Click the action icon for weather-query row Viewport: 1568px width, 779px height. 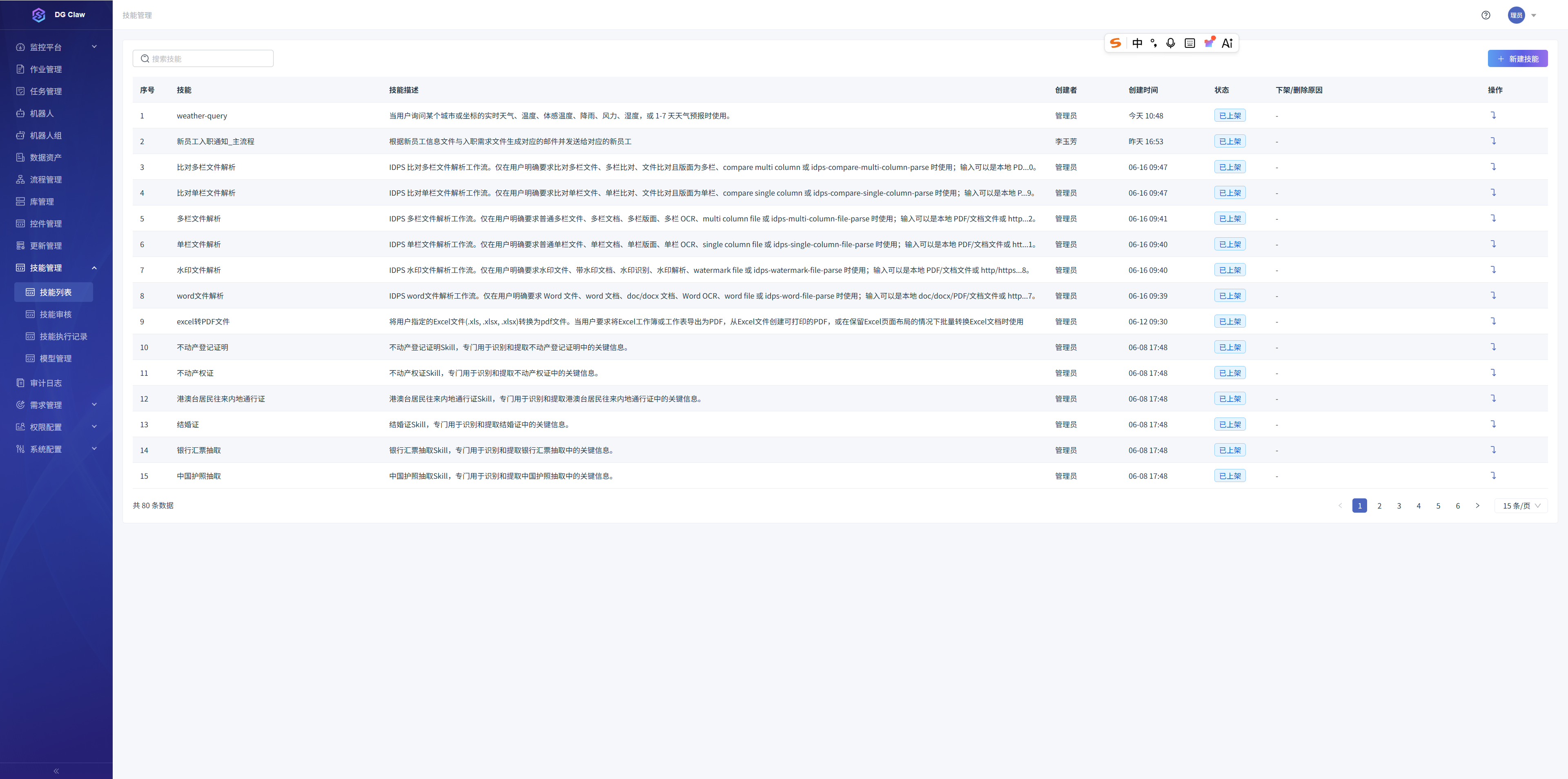1493,115
